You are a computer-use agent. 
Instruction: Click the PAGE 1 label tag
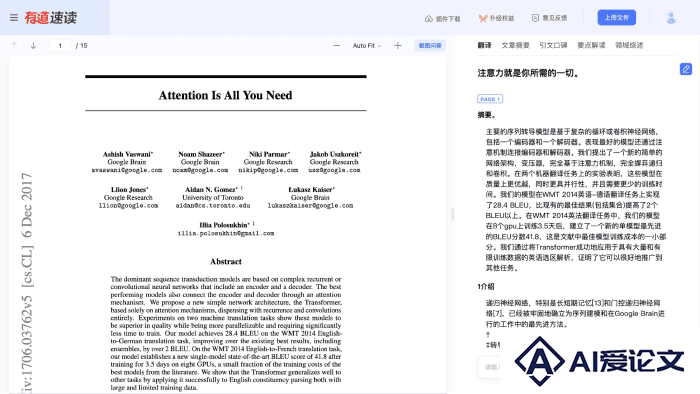coord(490,99)
